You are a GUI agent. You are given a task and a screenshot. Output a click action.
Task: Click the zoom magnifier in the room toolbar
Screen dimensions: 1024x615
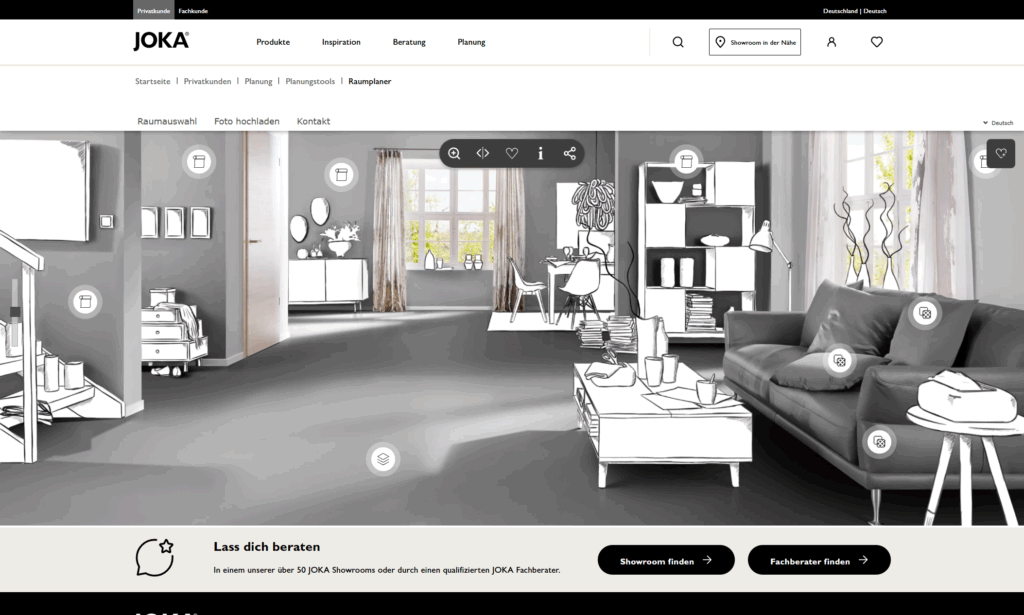454,153
